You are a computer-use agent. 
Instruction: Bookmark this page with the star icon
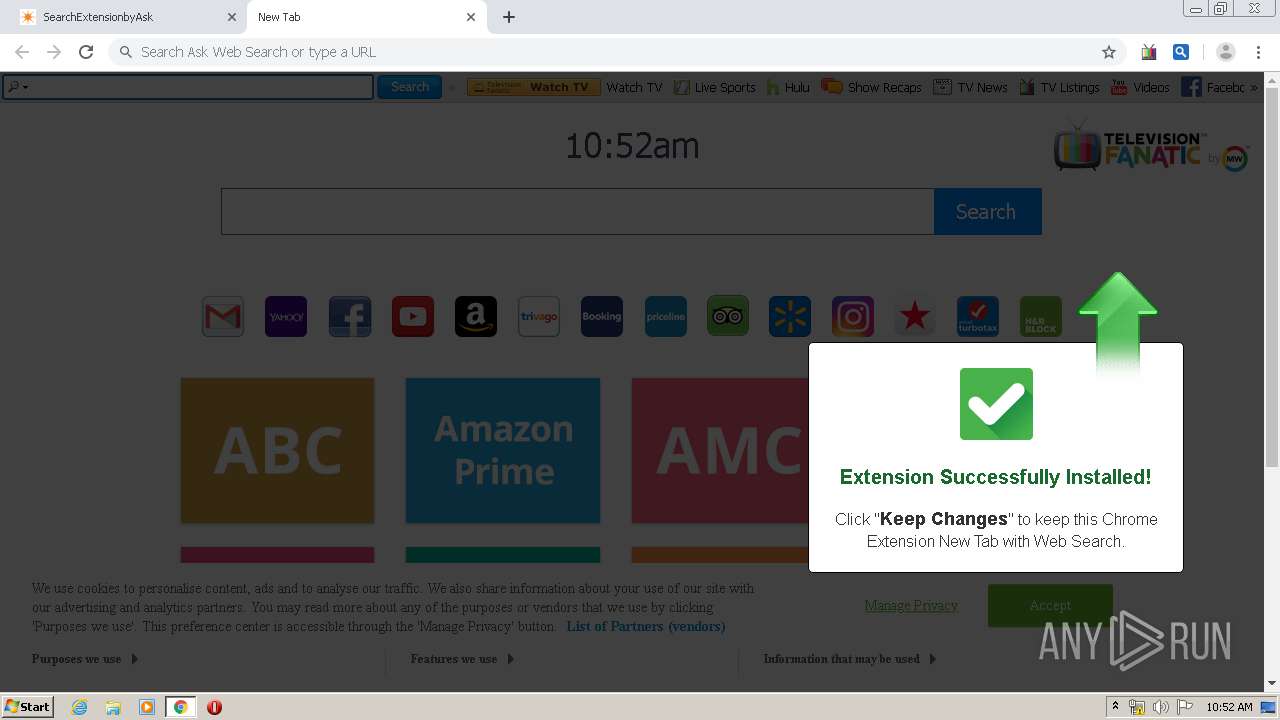click(1109, 52)
